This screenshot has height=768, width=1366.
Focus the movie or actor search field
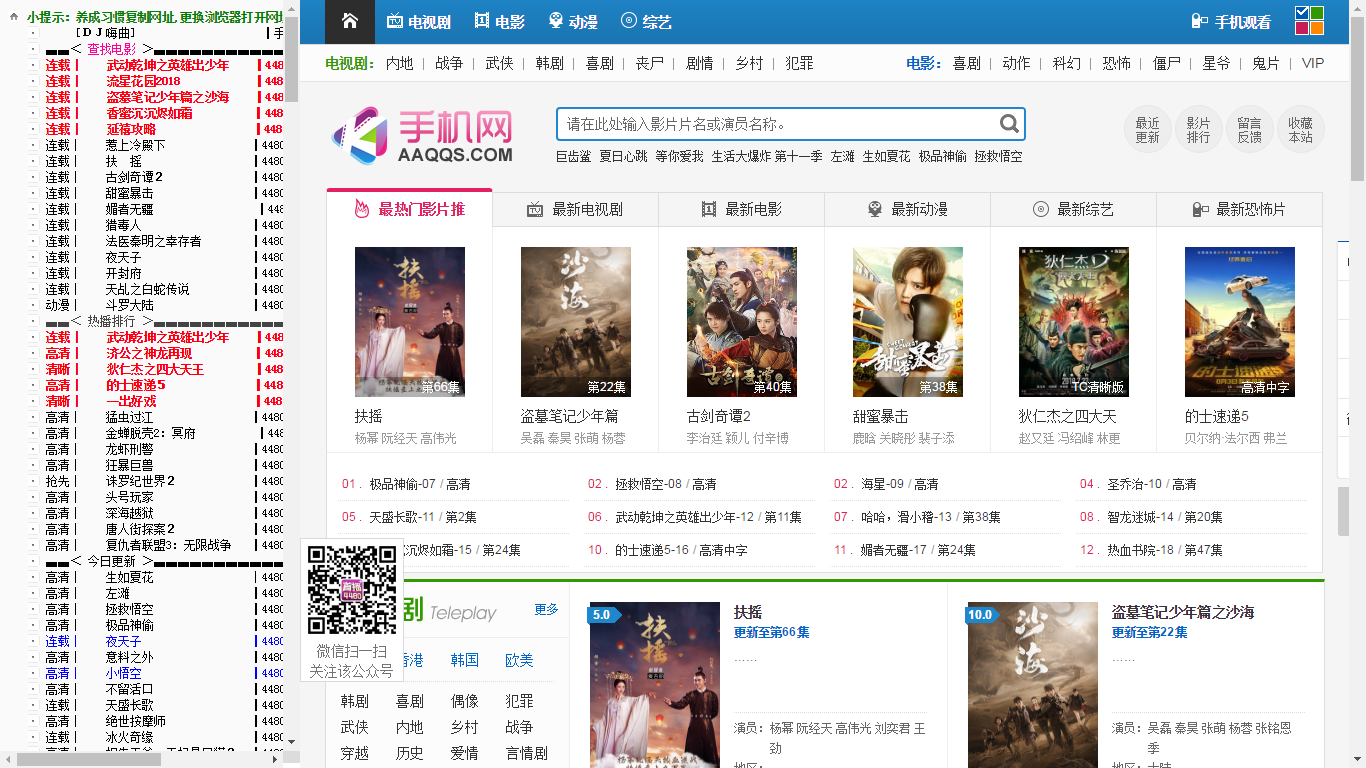pos(777,124)
